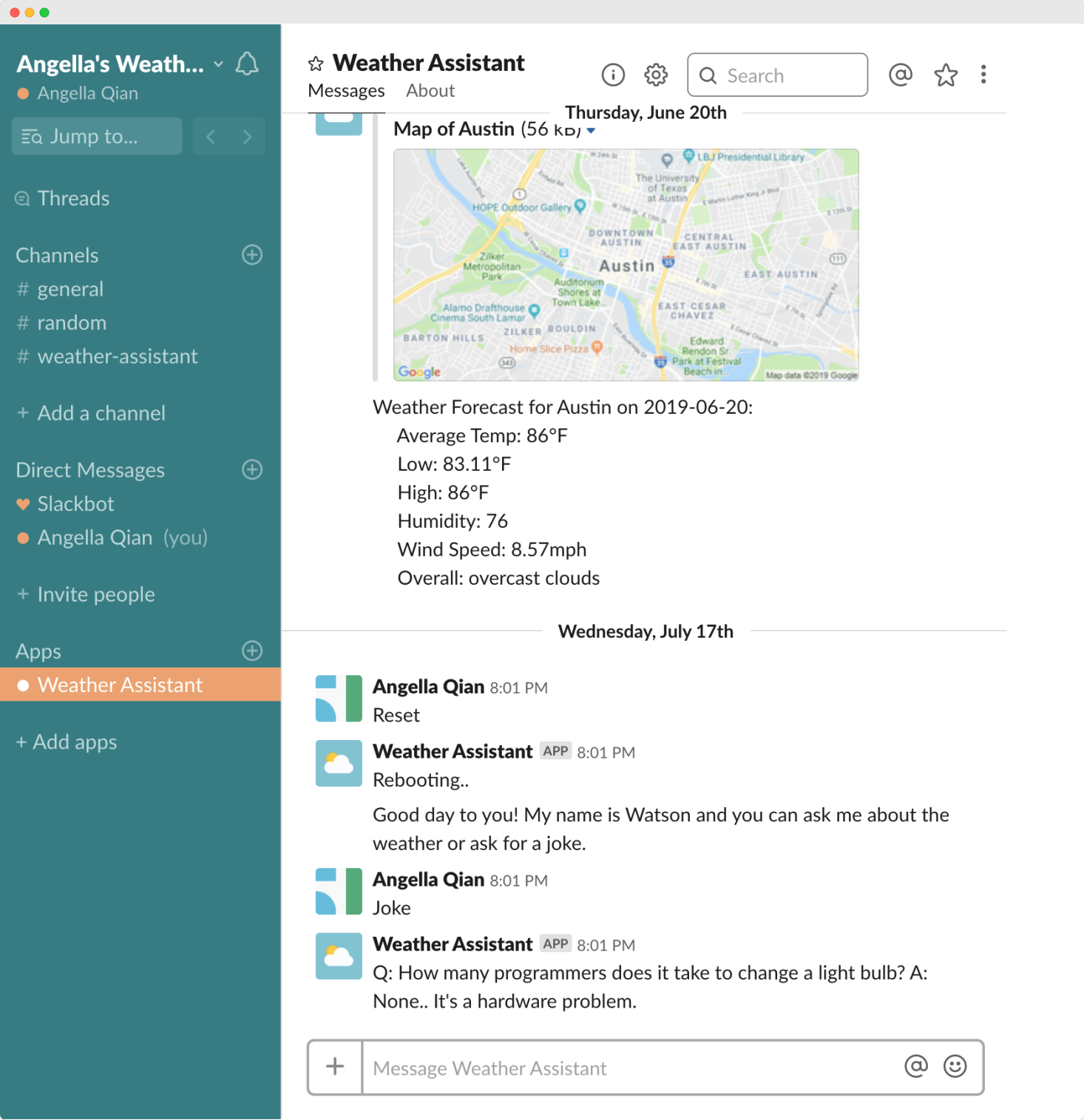Switch to the Messages tab
Image resolution: width=1084 pixels, height=1120 pixels.
(x=346, y=91)
